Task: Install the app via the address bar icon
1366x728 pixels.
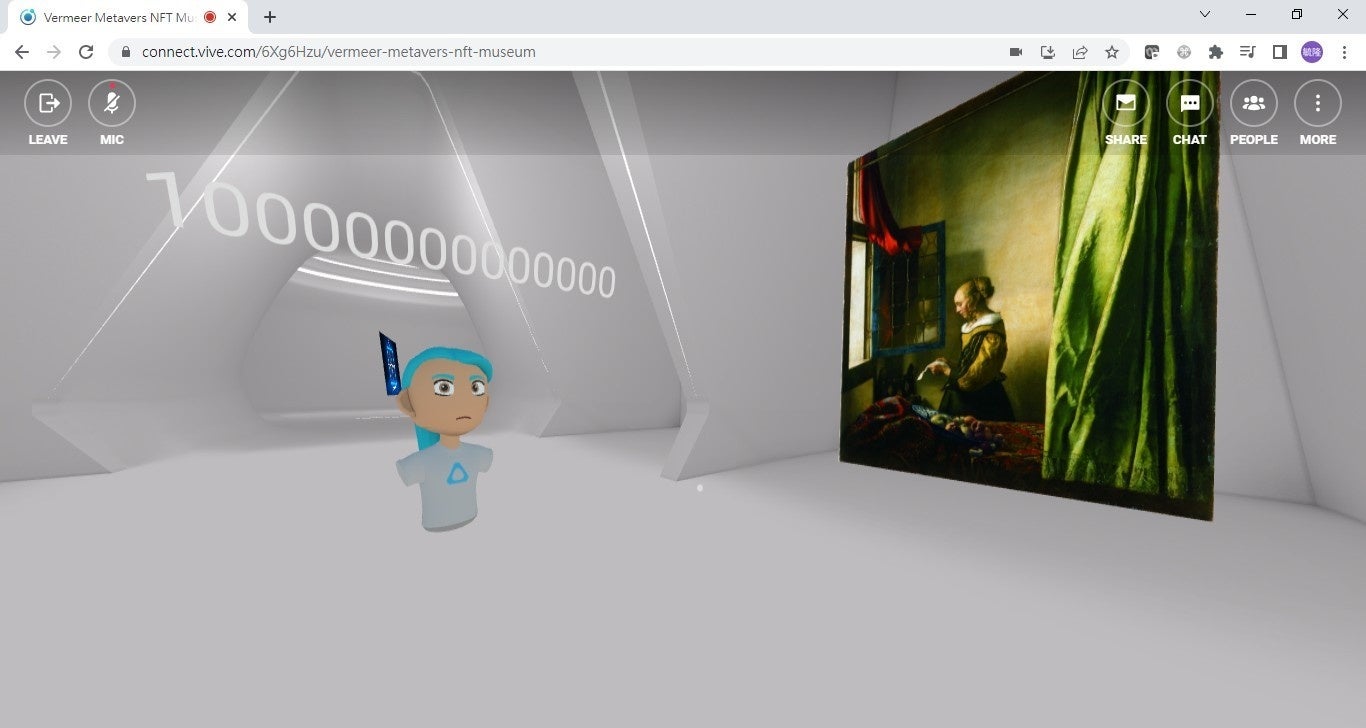Action: 1048,52
